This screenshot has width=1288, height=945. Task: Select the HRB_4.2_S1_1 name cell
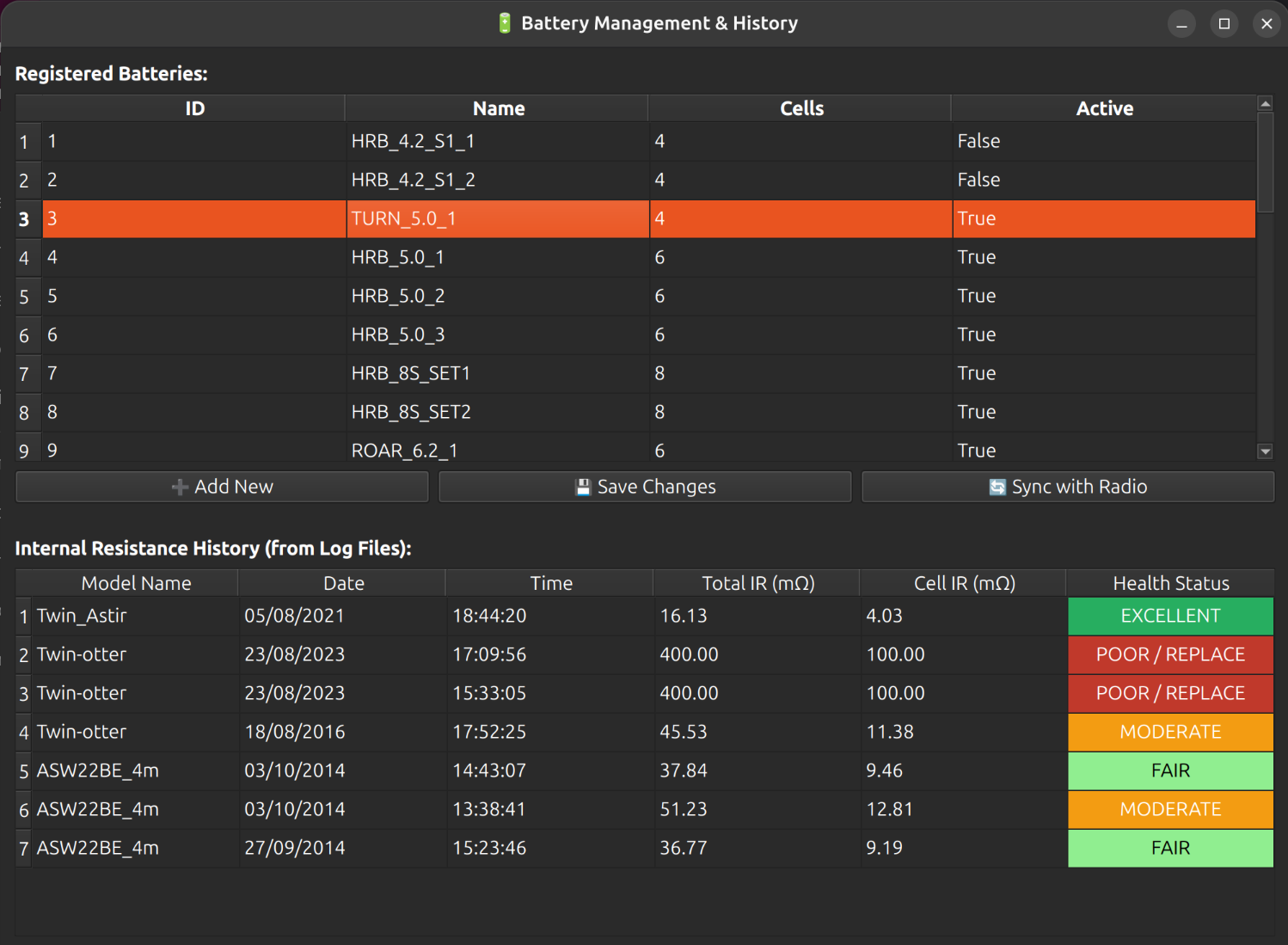(x=498, y=141)
